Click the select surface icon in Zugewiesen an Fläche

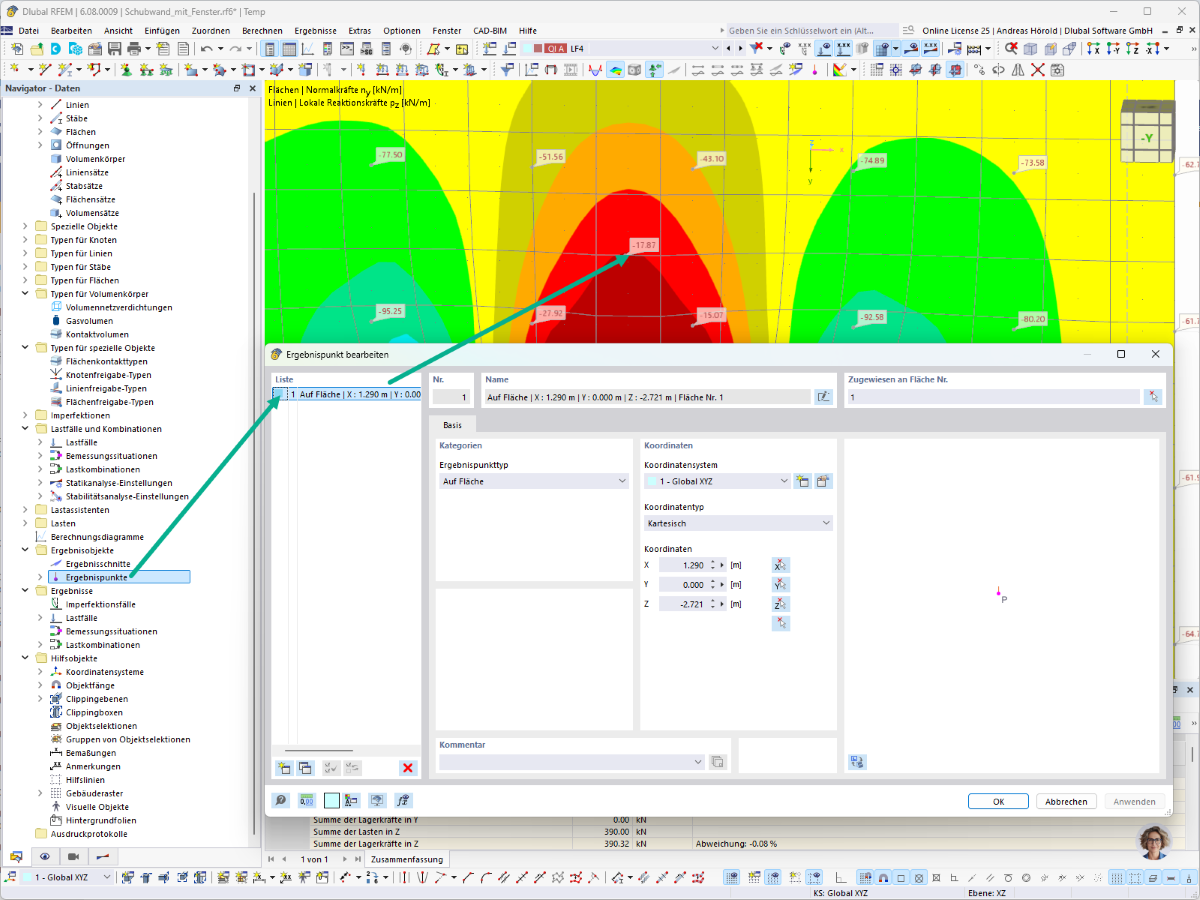(x=1154, y=397)
